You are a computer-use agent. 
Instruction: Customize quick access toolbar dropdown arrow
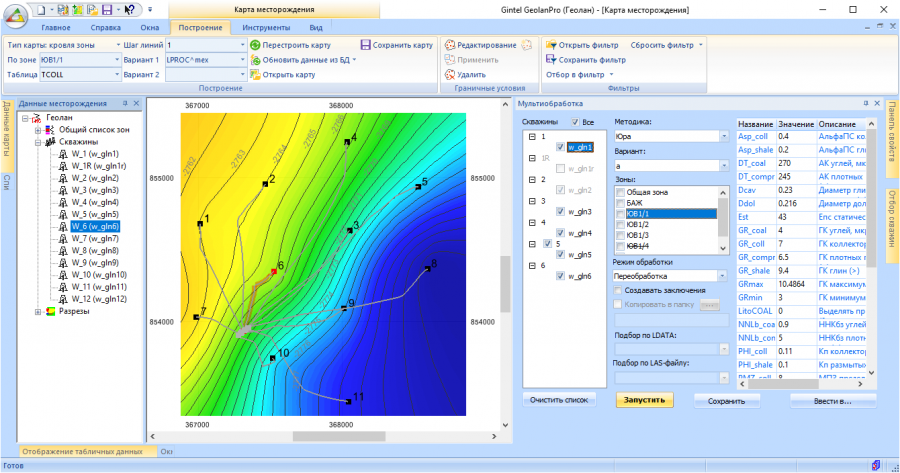[x=150, y=10]
